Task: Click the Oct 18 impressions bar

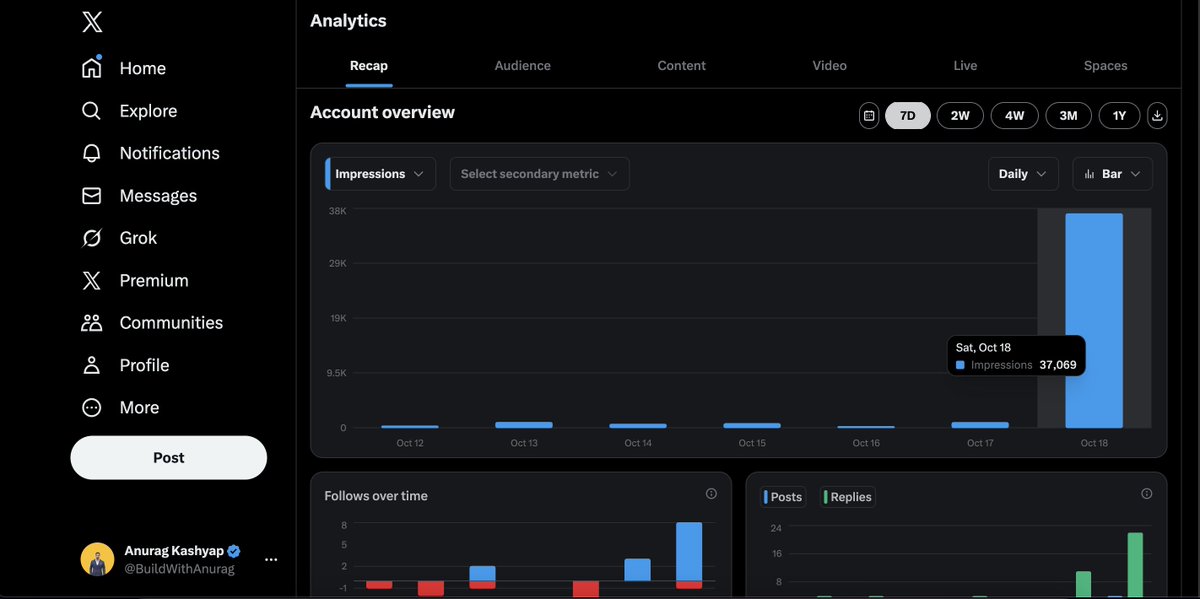Action: (1094, 320)
